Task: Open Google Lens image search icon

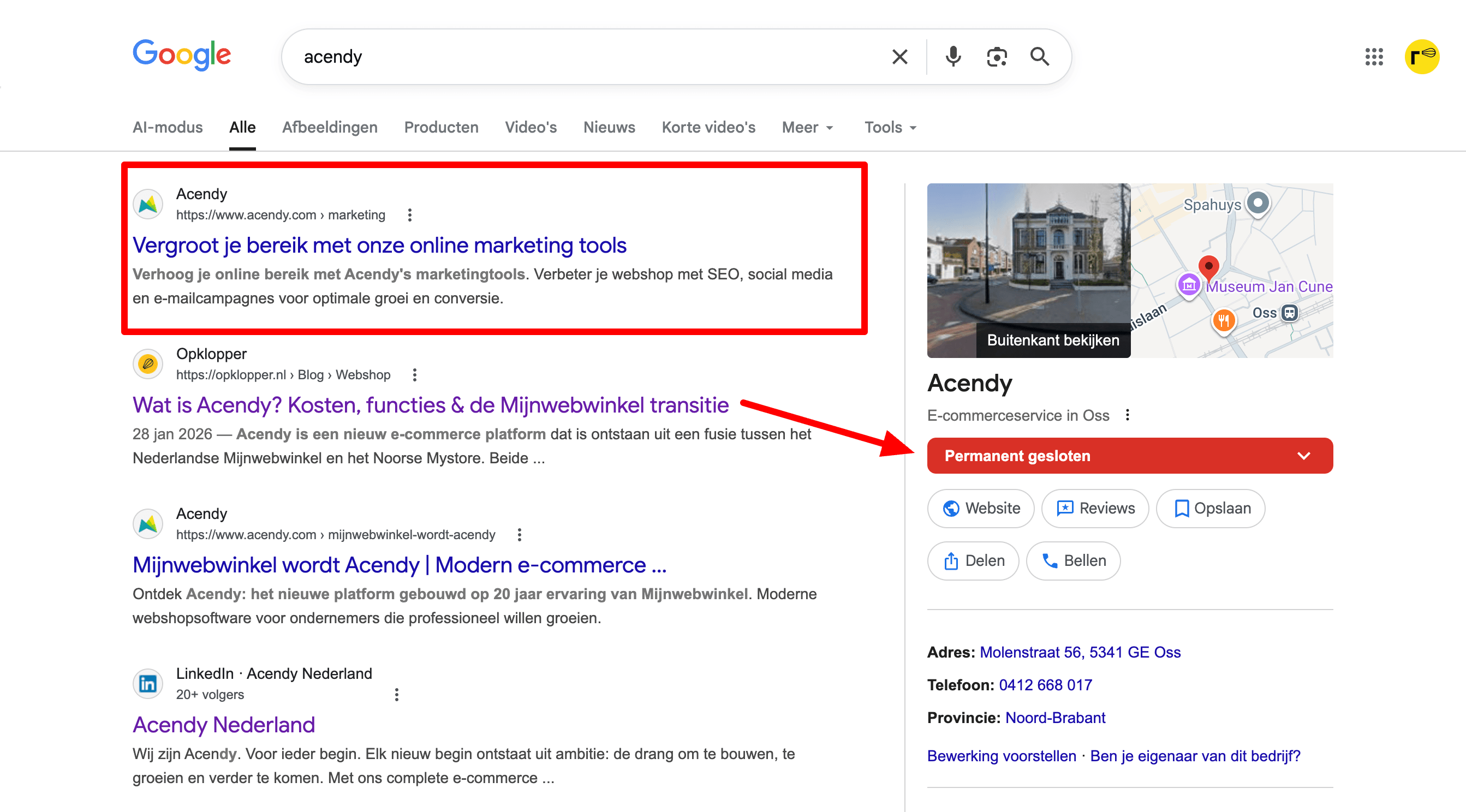Action: (997, 57)
